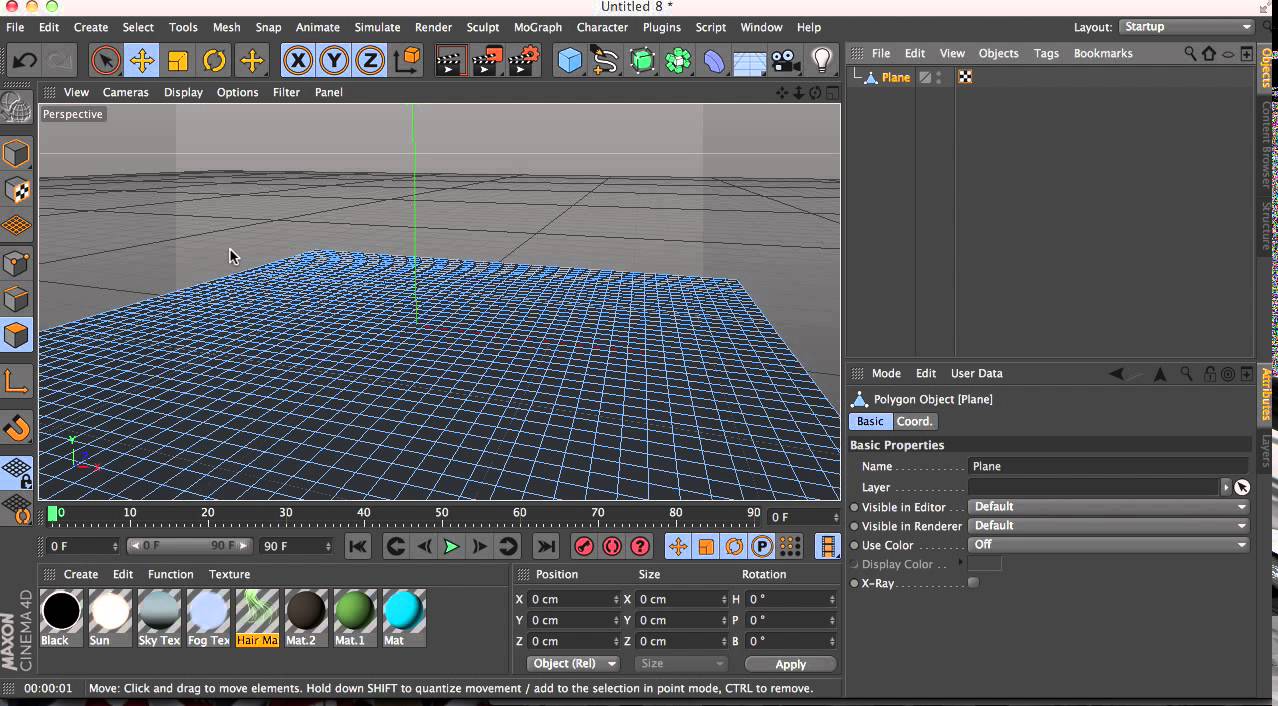
Task: Toggle the Z axis lock
Action: click(x=370, y=61)
